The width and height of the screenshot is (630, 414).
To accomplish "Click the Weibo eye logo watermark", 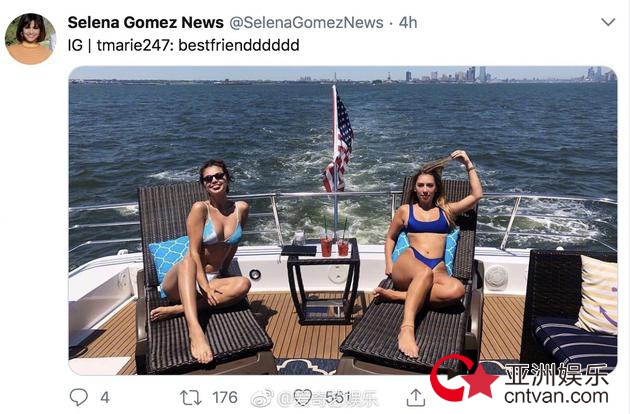I will pos(262,398).
